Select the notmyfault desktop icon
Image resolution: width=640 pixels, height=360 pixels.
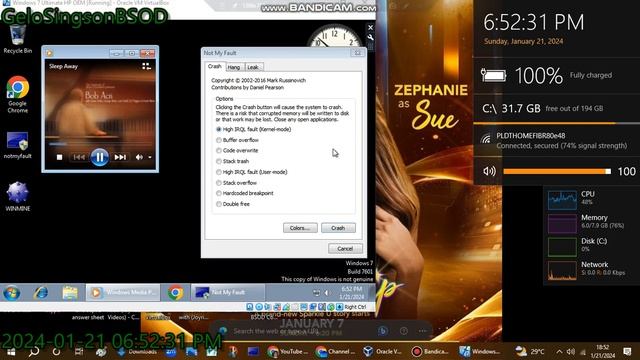(x=18, y=145)
